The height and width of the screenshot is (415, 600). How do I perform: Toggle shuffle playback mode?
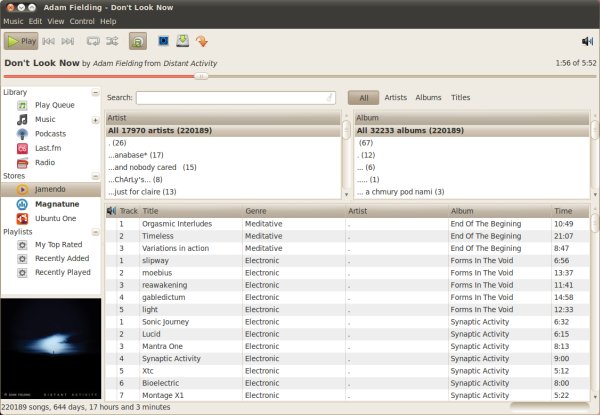tap(113, 41)
